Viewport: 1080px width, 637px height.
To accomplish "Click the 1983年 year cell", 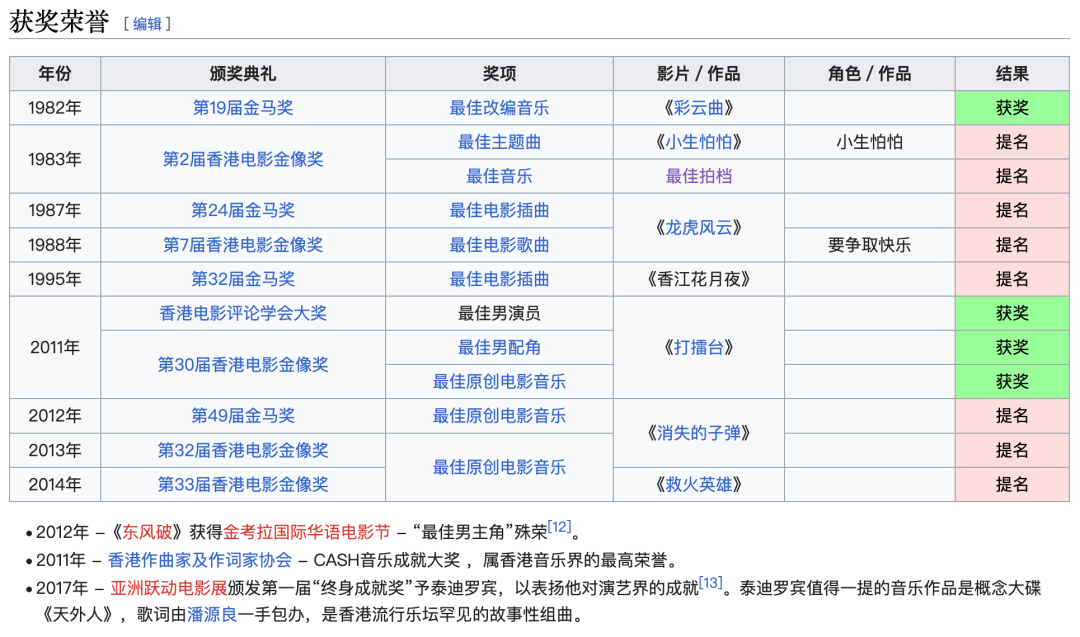I will coord(55,159).
